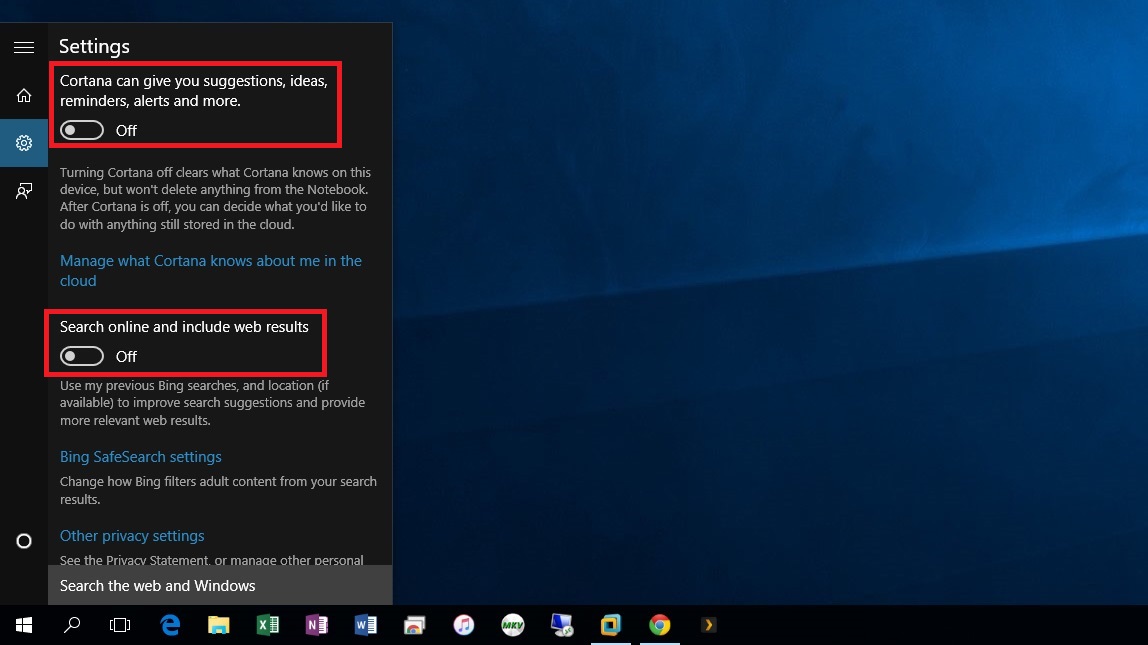Viewport: 1148px width, 645px height.
Task: Open Bing SafeSearch settings link
Action: click(141, 457)
